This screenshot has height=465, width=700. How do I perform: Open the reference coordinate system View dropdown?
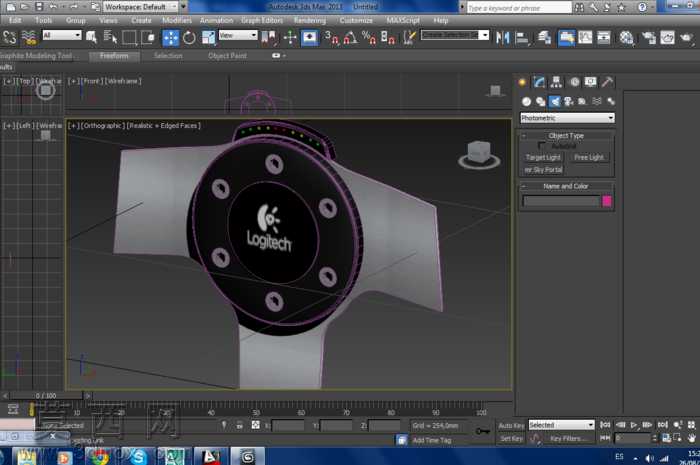click(x=238, y=35)
